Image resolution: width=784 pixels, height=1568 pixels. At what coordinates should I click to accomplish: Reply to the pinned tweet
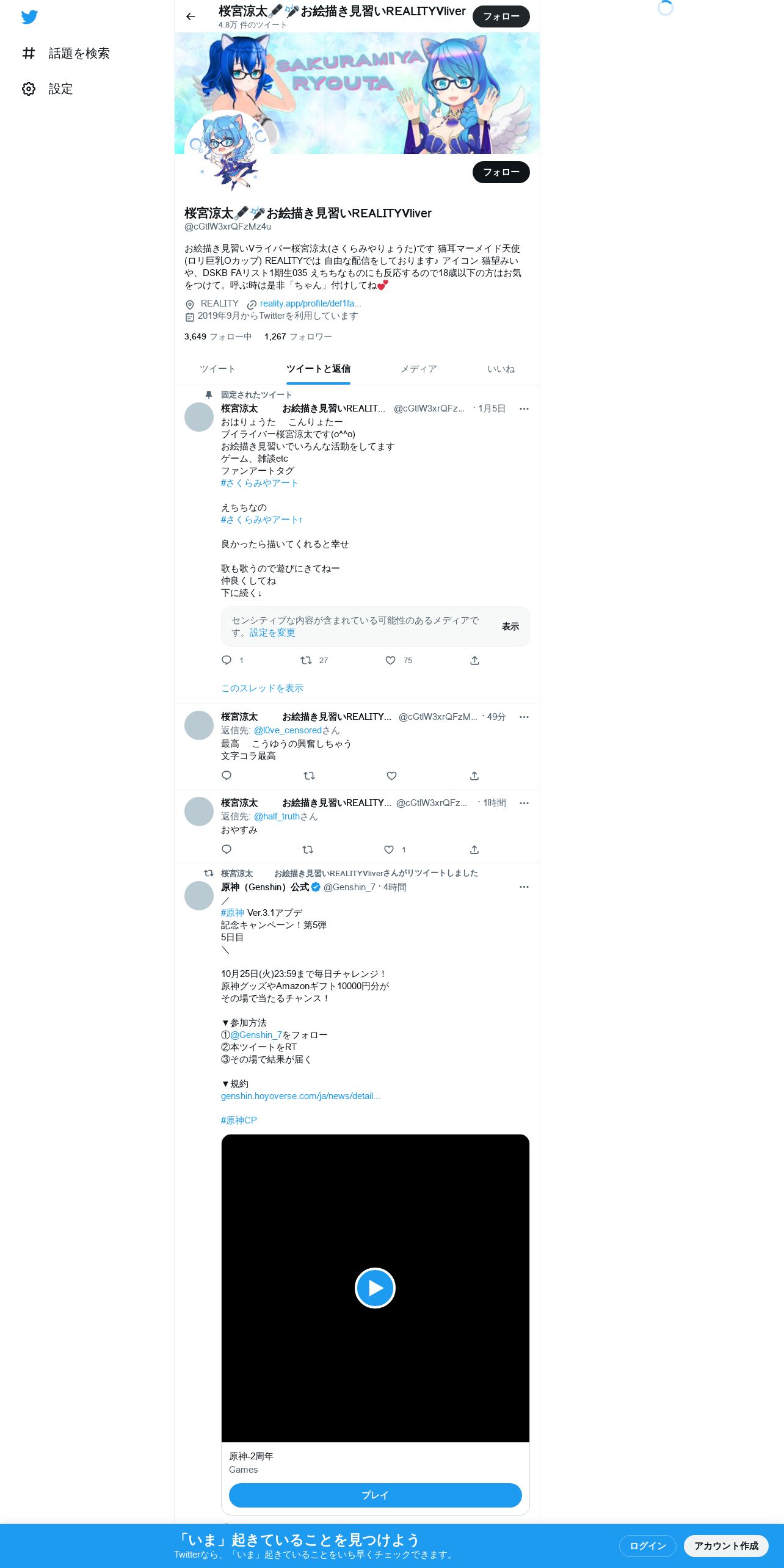click(x=227, y=660)
